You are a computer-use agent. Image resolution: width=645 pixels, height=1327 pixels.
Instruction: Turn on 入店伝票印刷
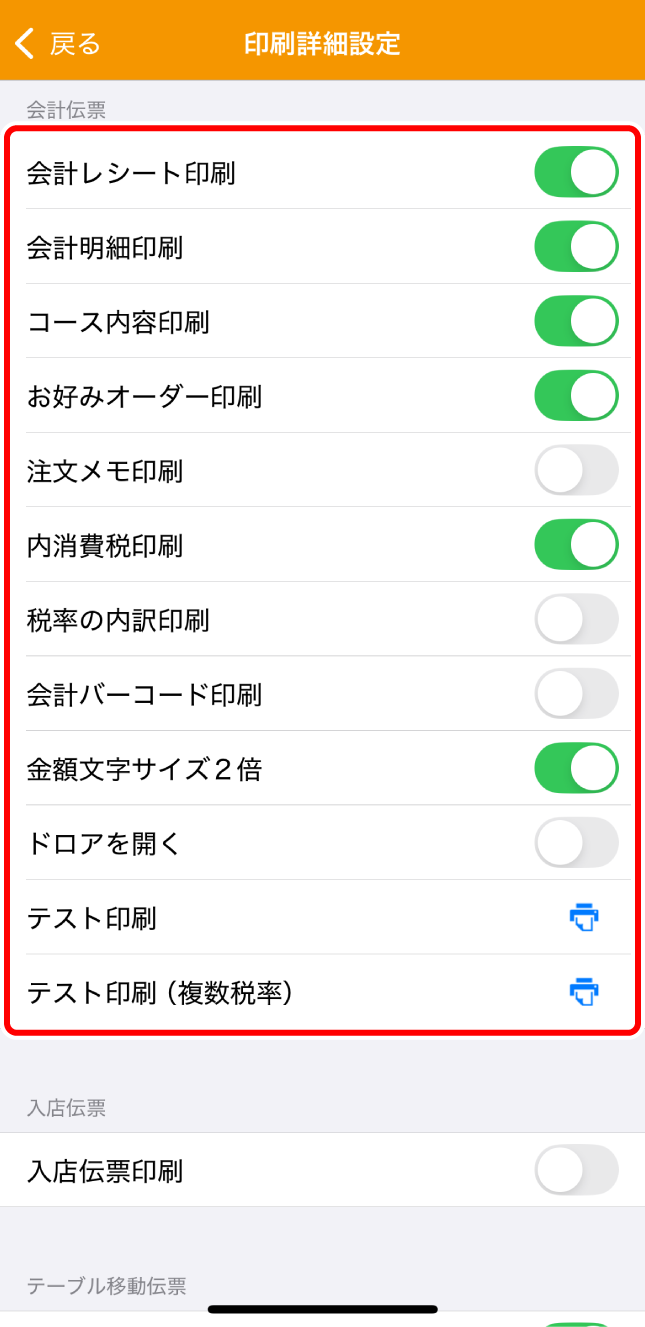tap(576, 1170)
